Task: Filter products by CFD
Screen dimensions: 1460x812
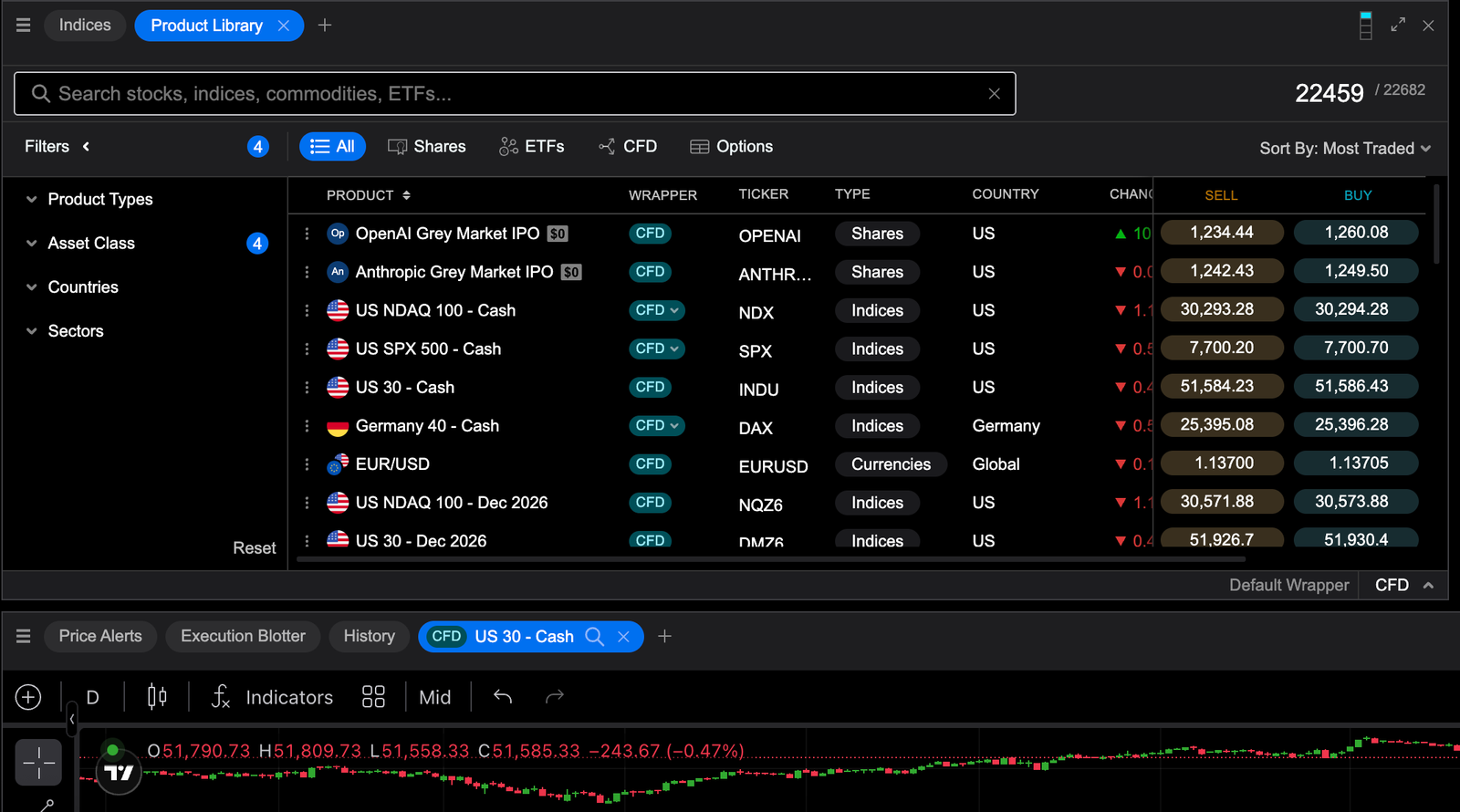Action: pos(628,146)
